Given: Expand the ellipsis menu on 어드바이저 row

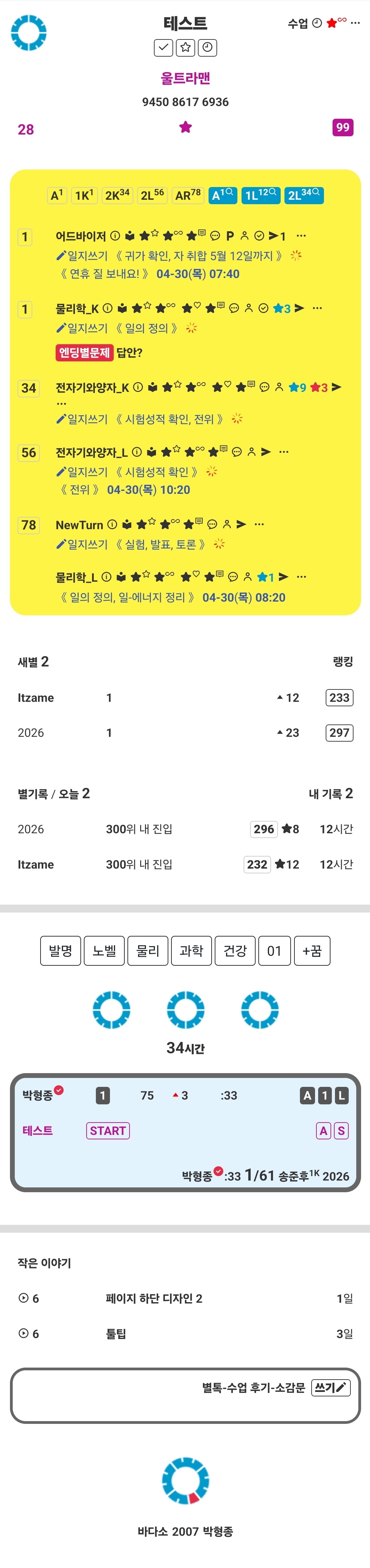Looking at the screenshot, I should click(301, 235).
